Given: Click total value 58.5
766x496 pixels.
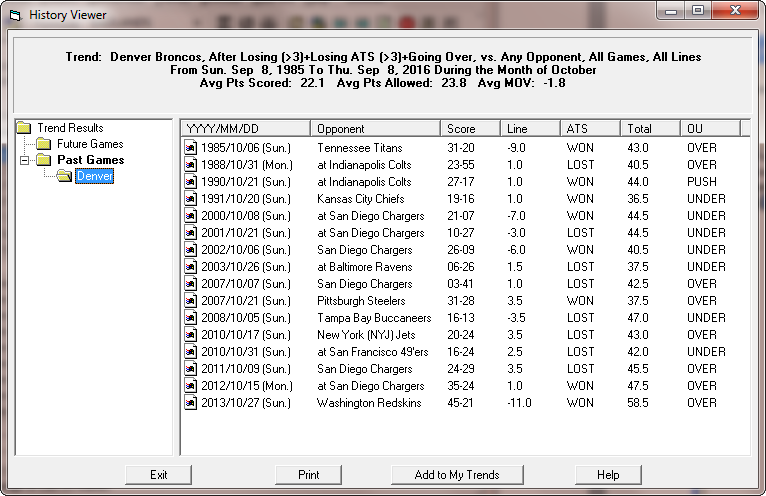Looking at the screenshot, I should click(x=638, y=403).
